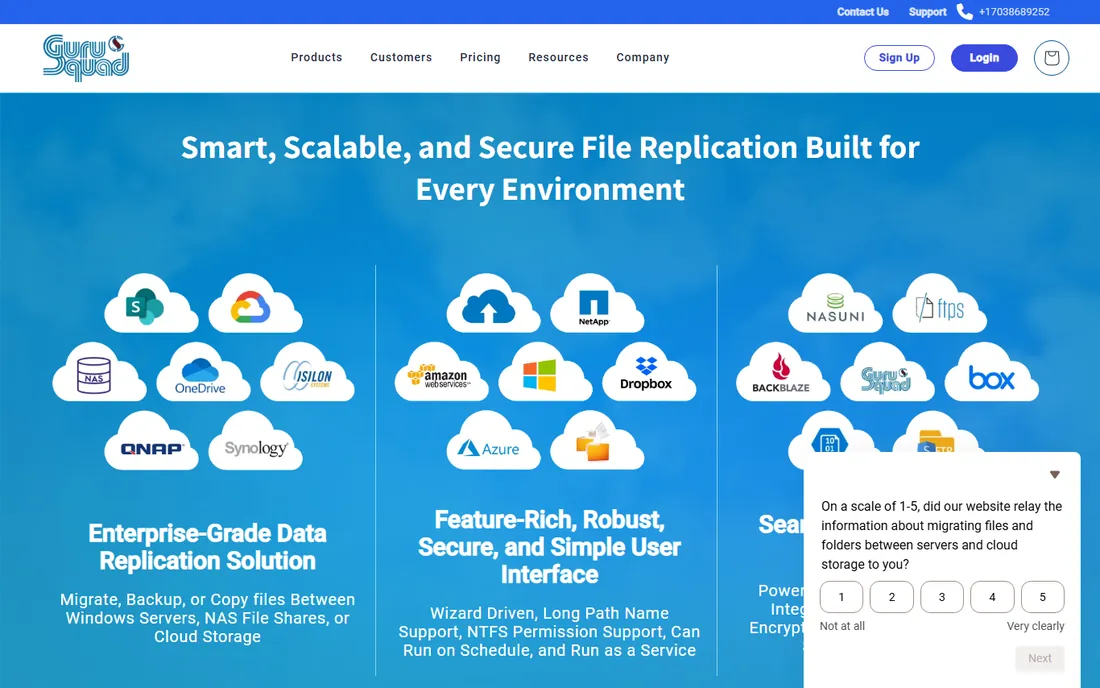Image resolution: width=1100 pixels, height=688 pixels.
Task: Open the Products menu
Action: pos(316,58)
